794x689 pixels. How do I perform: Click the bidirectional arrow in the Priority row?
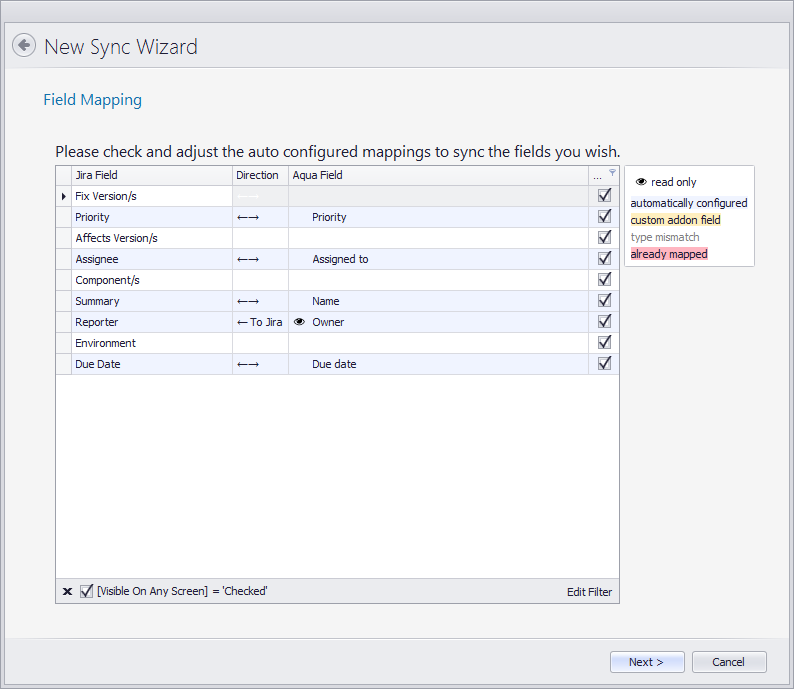[x=248, y=217]
